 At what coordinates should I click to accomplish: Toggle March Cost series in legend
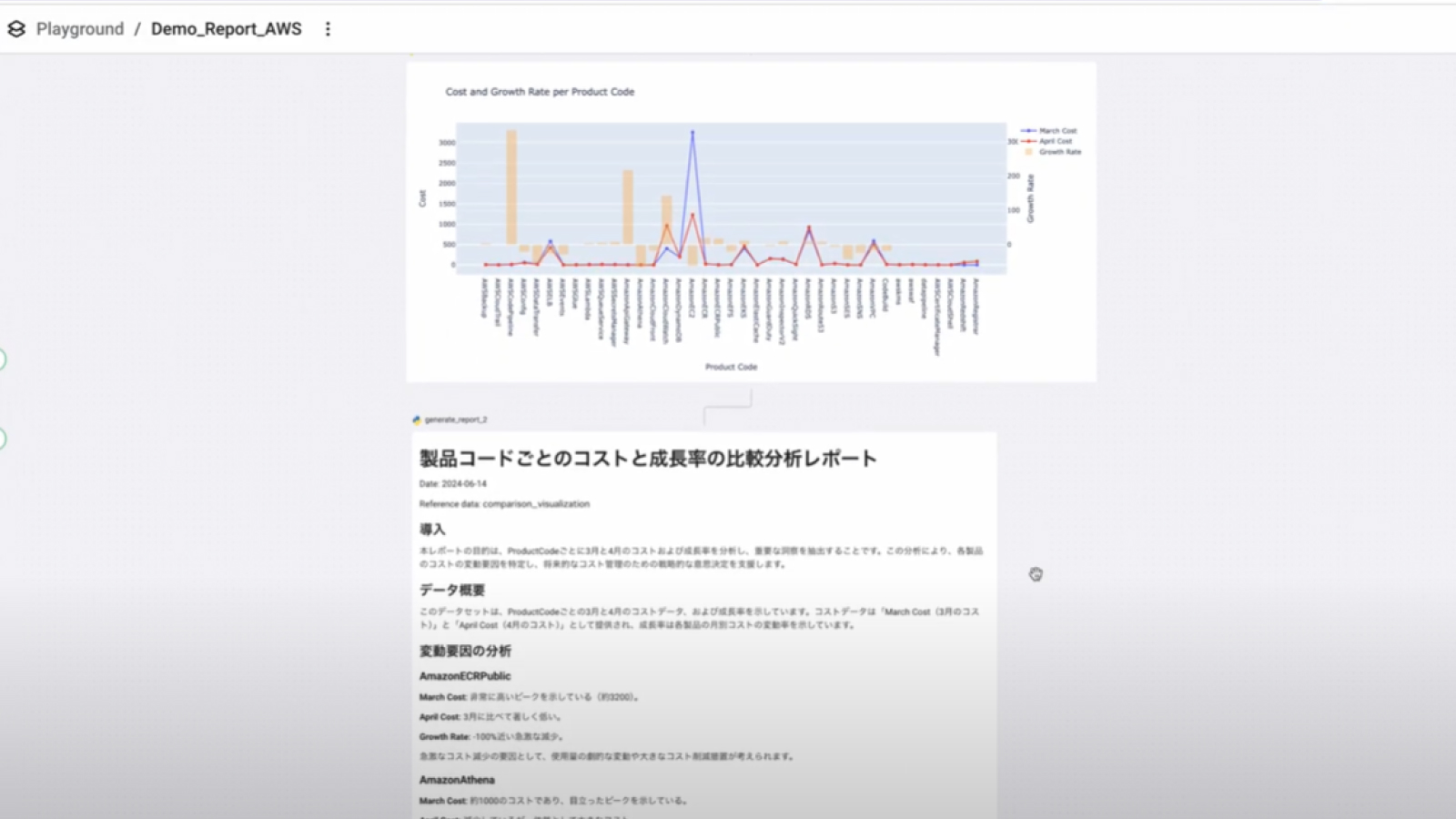(x=1049, y=131)
